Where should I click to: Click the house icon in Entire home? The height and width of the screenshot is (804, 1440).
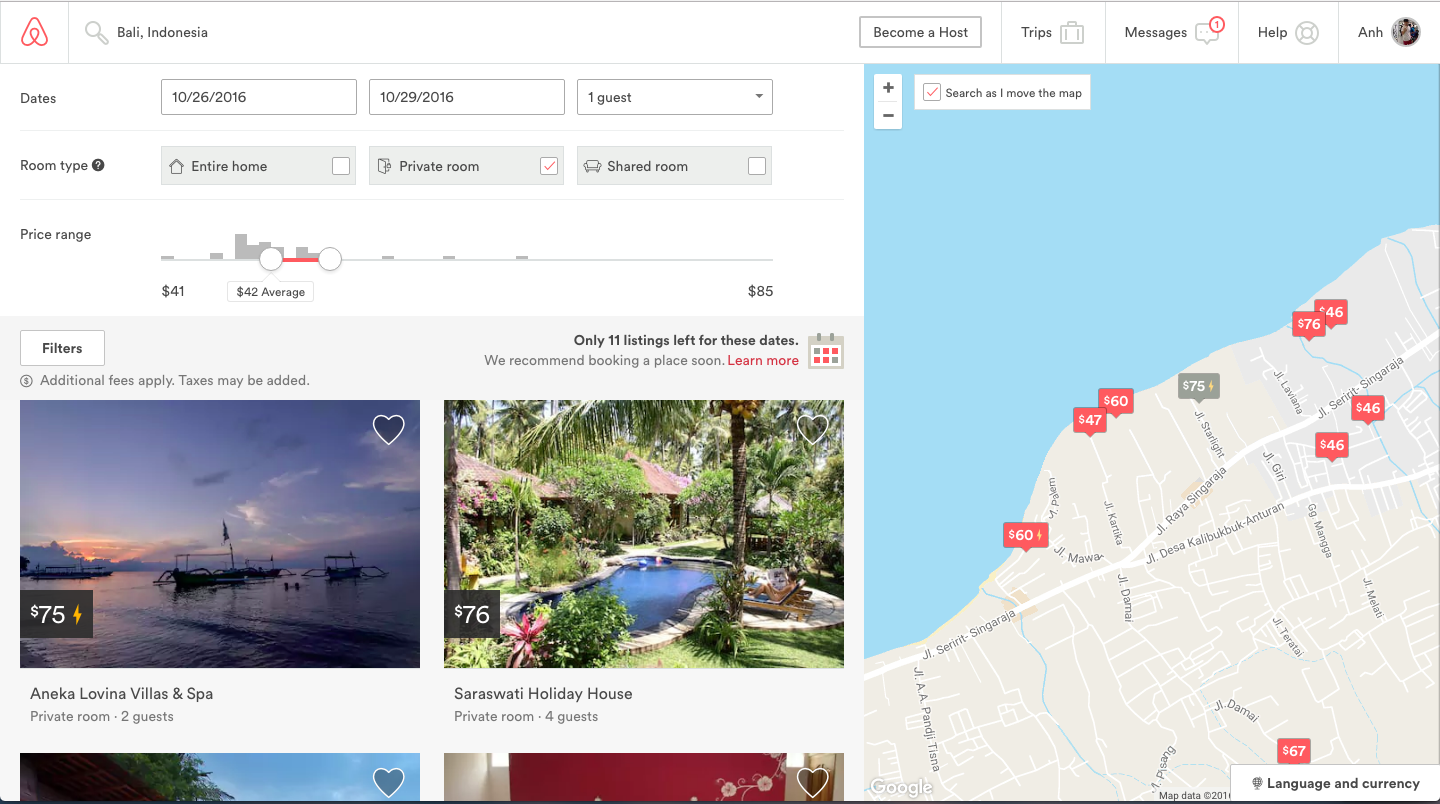pyautogui.click(x=177, y=166)
